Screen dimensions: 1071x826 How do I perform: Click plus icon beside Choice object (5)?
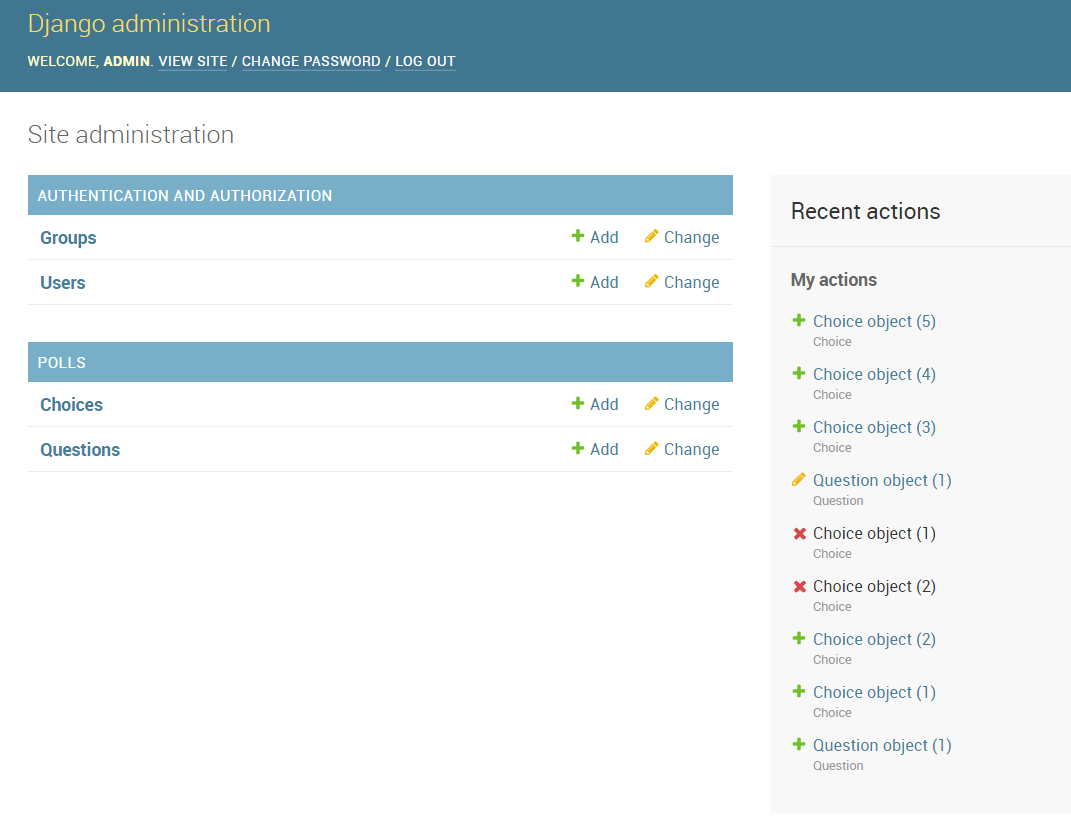[798, 320]
